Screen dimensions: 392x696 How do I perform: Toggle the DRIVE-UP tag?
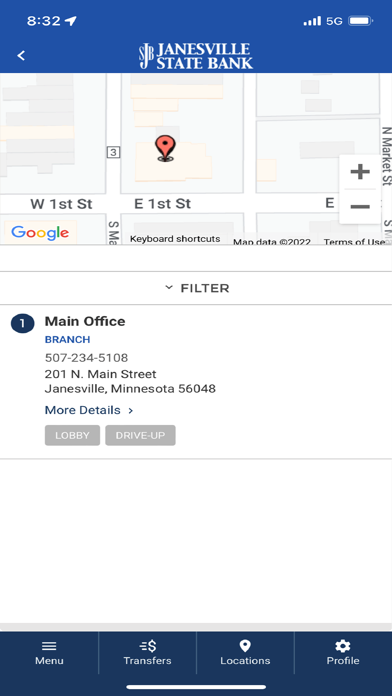coord(140,435)
